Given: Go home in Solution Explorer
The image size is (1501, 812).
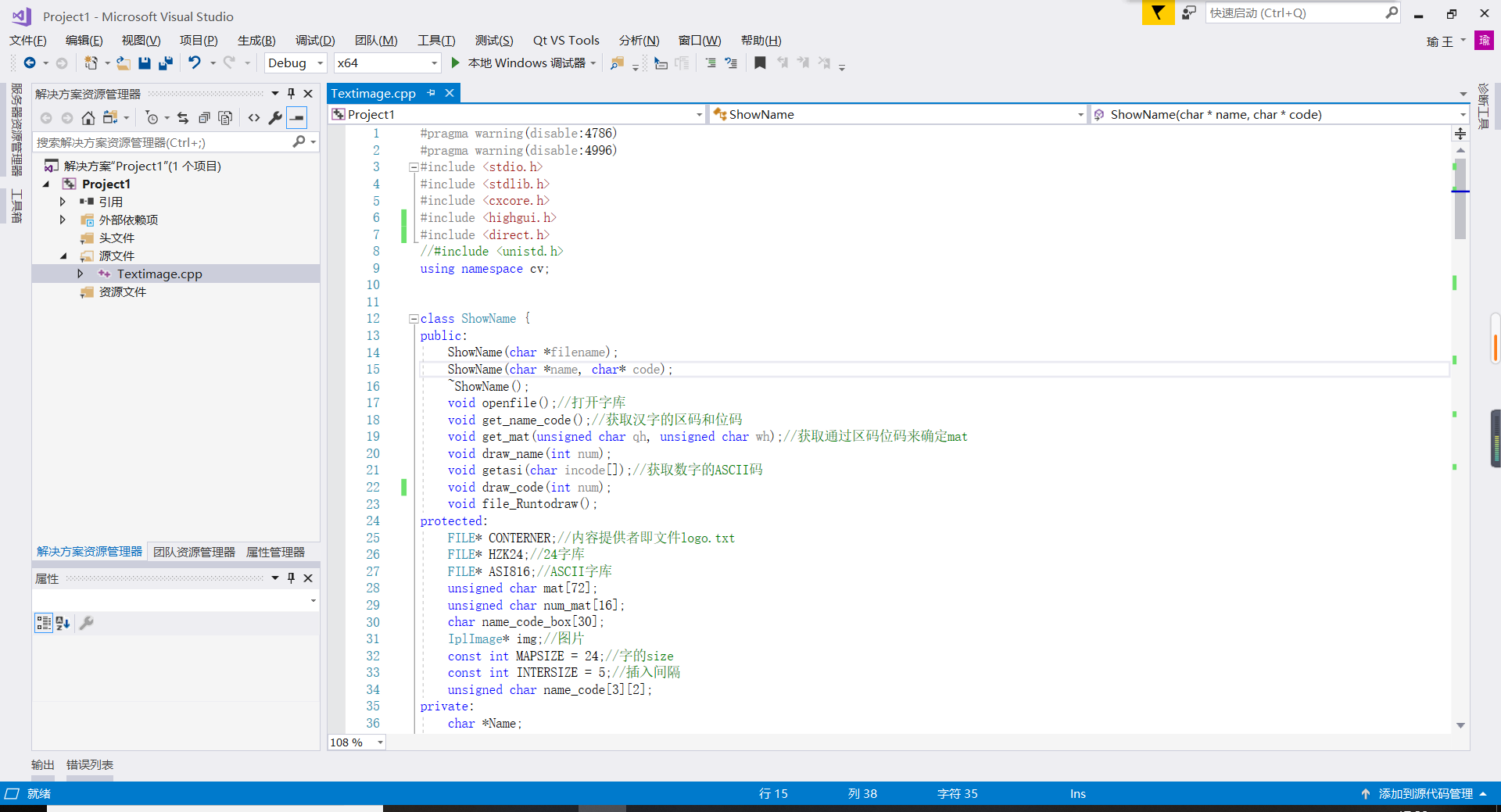Looking at the screenshot, I should tap(88, 118).
